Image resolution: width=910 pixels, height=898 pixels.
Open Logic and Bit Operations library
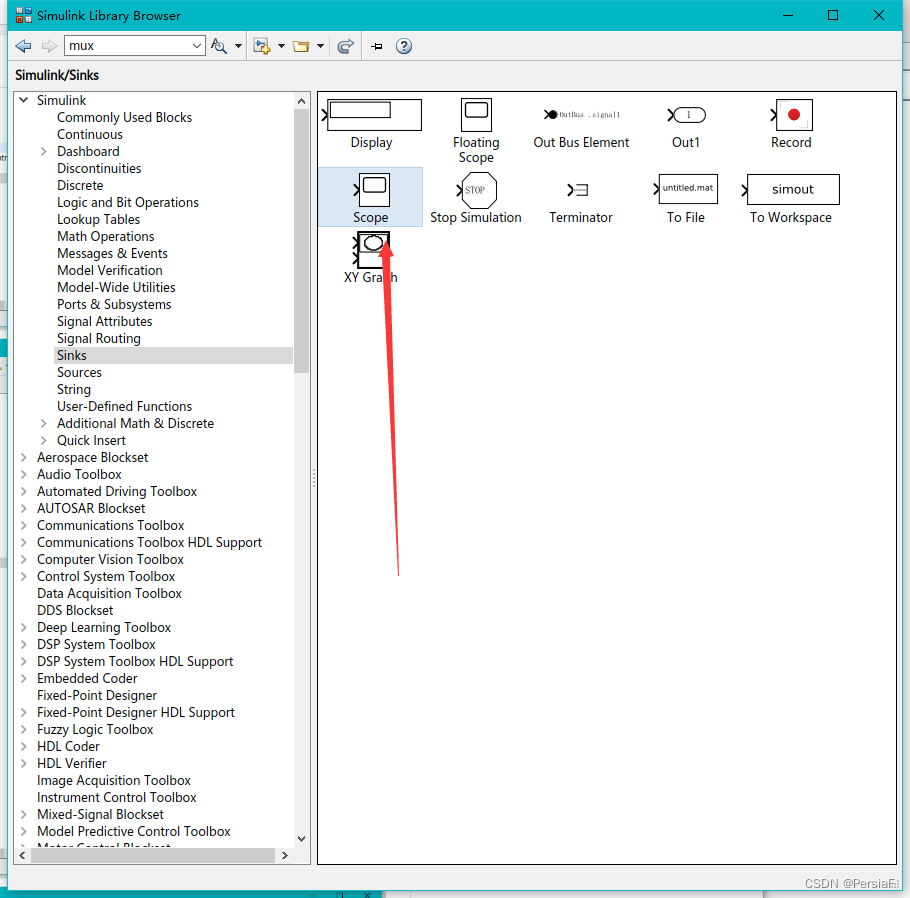point(128,202)
